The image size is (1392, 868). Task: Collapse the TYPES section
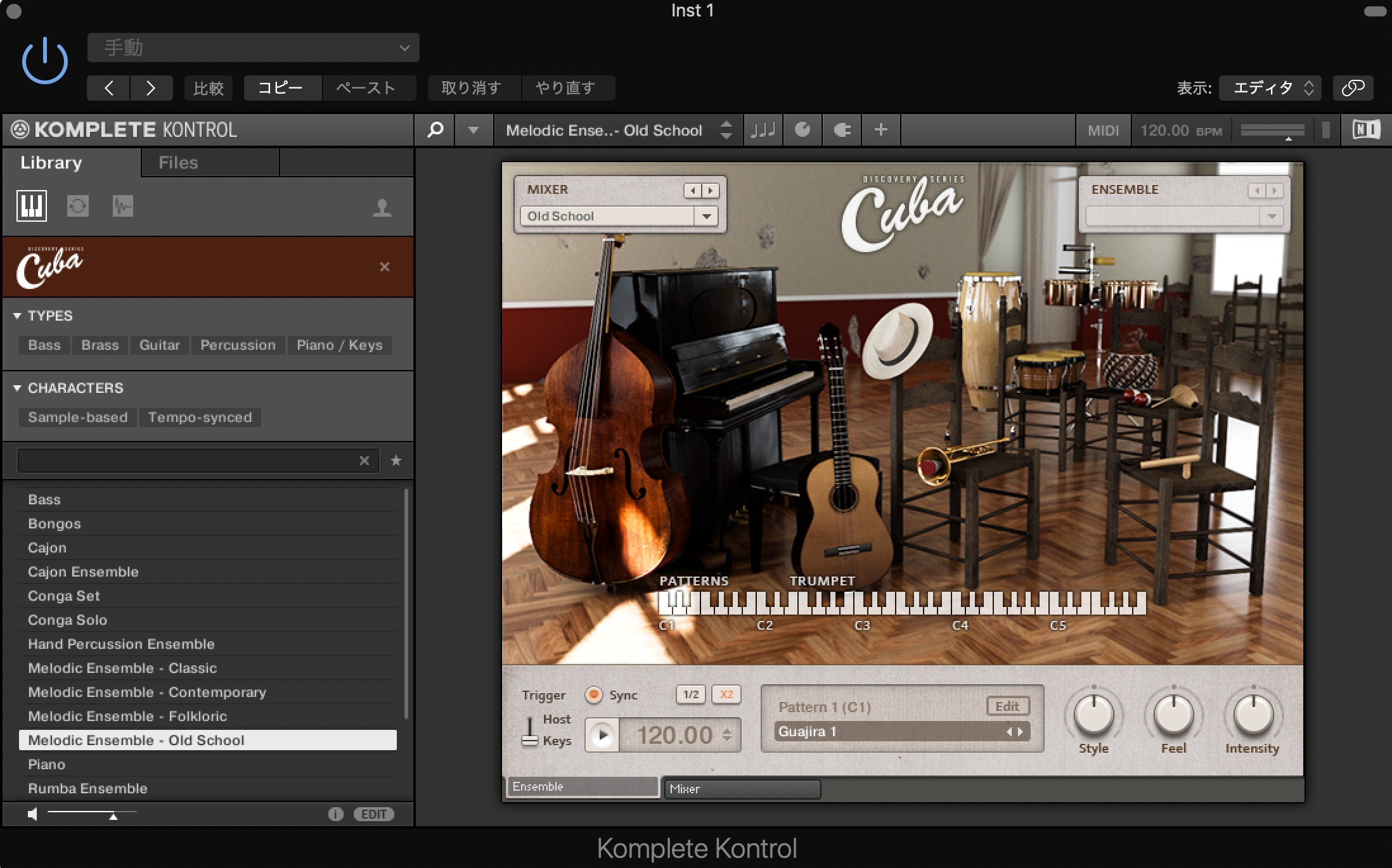pyautogui.click(x=17, y=316)
